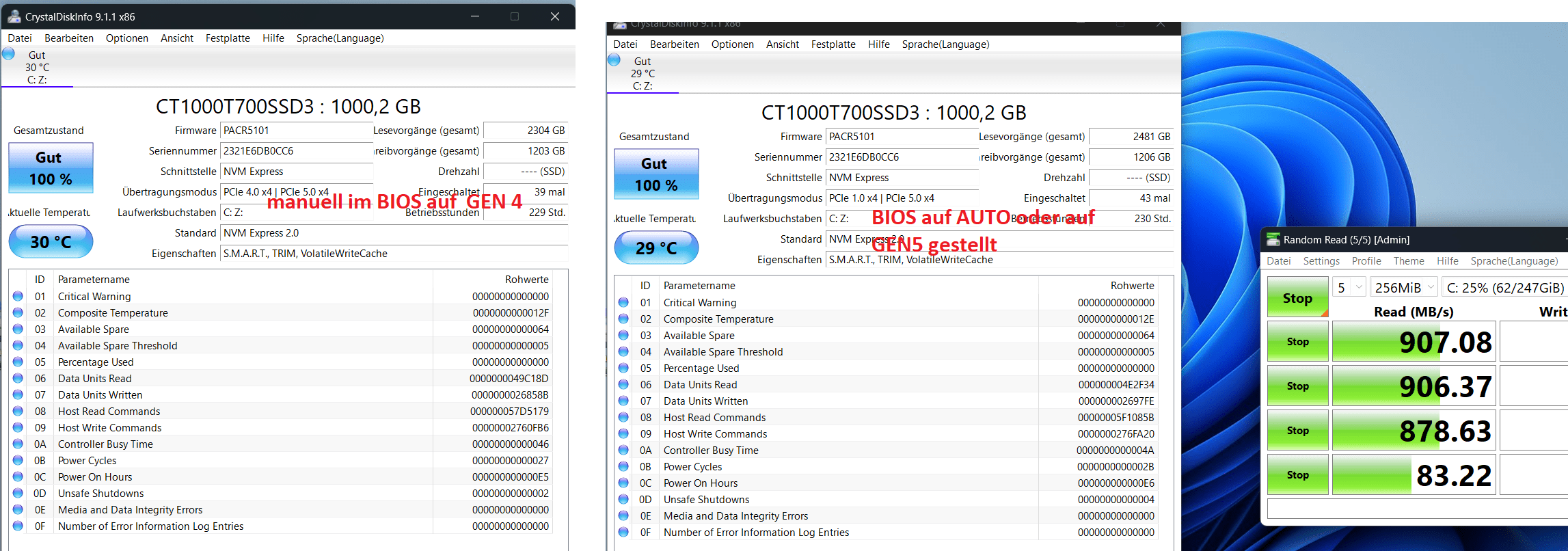Open Profile menu in CrystalDiskMark window
This screenshot has height=551, width=1568.
[1366, 261]
